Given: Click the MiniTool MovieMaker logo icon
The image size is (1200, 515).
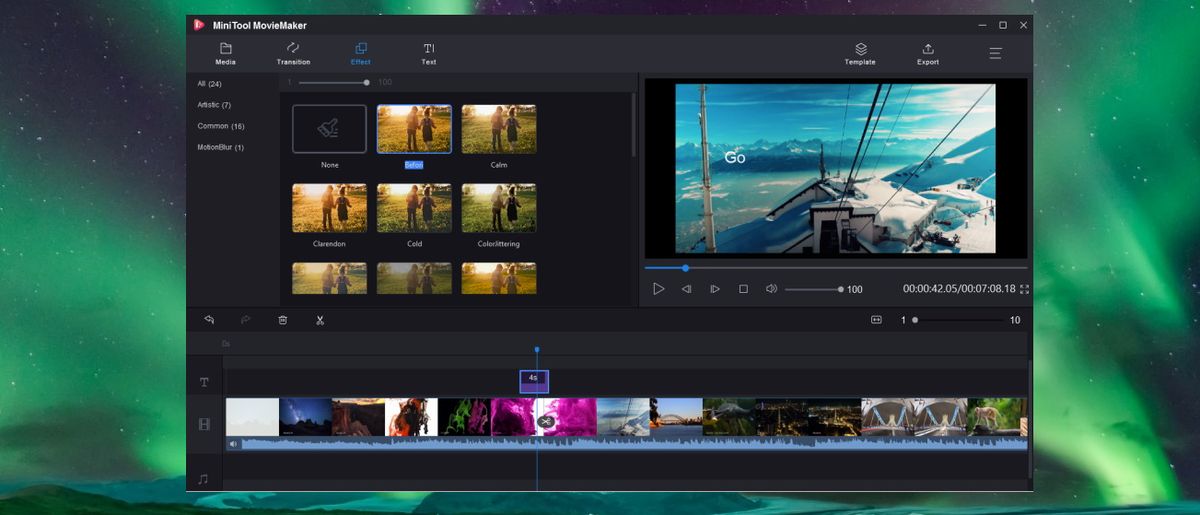Looking at the screenshot, I should pyautogui.click(x=199, y=24).
